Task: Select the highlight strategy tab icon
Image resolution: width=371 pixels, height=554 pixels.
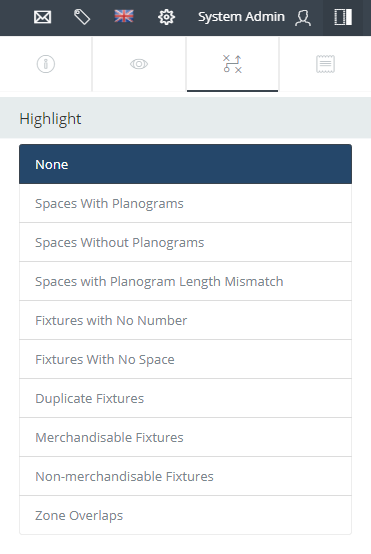Action: point(232,64)
